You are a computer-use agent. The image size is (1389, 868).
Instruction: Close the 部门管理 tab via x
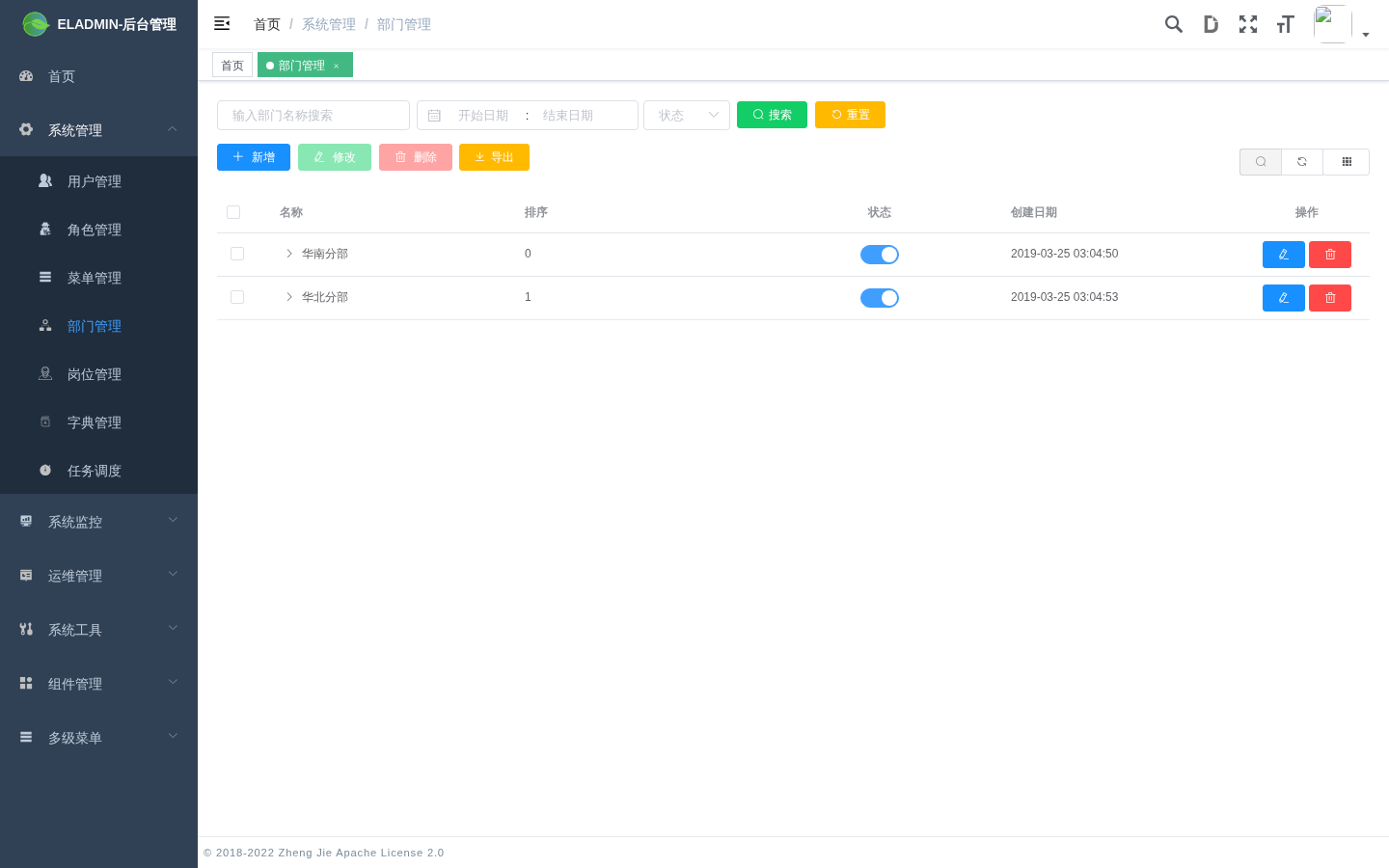click(x=337, y=66)
